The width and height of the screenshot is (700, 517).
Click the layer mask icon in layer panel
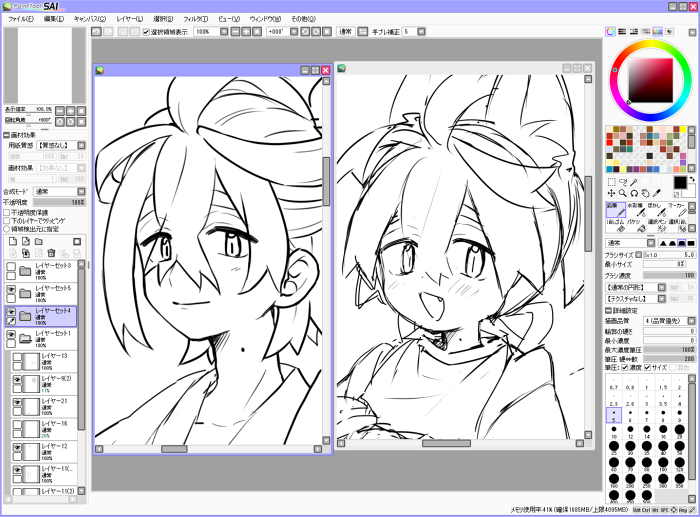click(x=77, y=242)
